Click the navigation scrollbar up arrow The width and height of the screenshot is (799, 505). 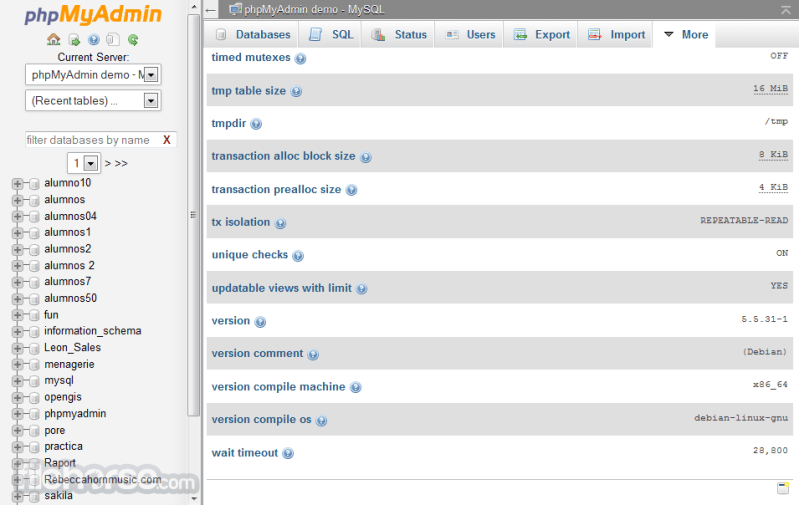point(194,7)
